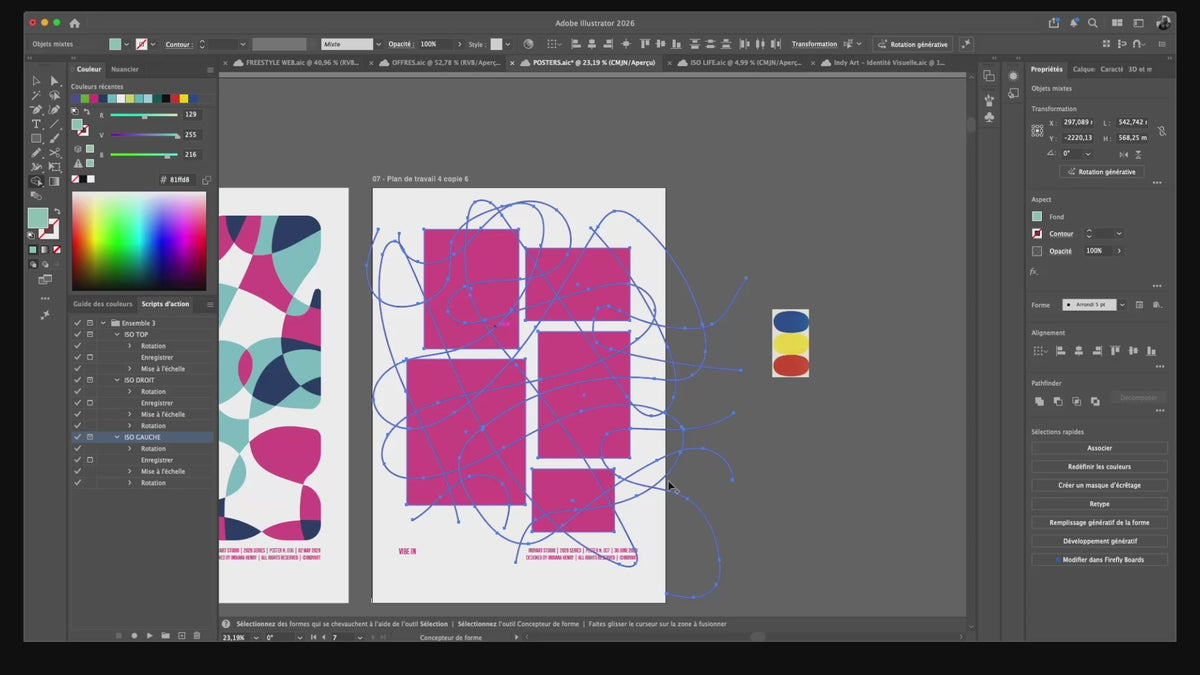Screen dimensions: 1200x675
Task: Expand Mise à l'échelle step under ISO TOP
Action: tap(130, 369)
